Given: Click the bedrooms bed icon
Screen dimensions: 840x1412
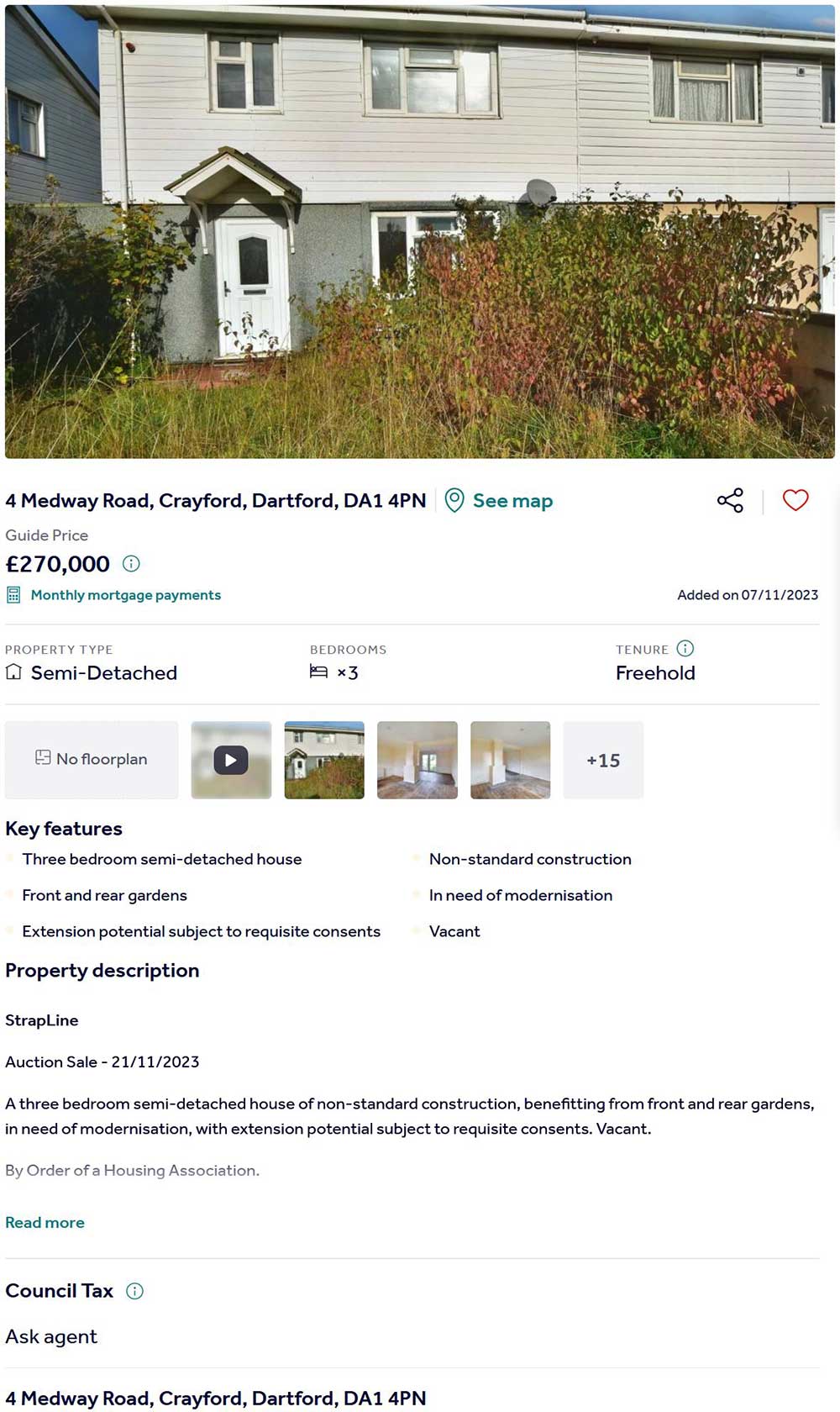Looking at the screenshot, I should (318, 672).
